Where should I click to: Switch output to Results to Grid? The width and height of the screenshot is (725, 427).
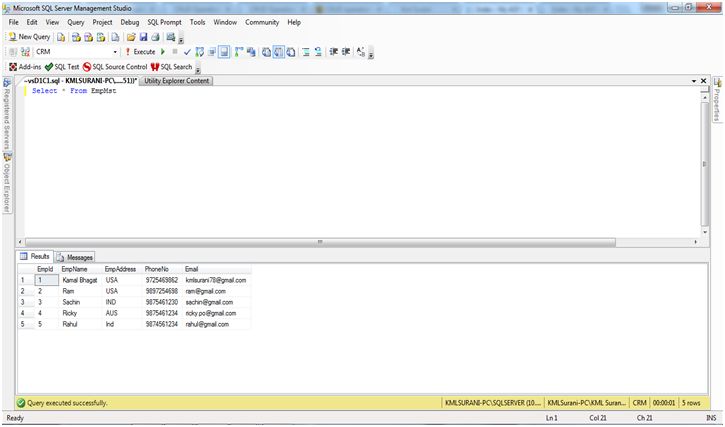point(279,52)
